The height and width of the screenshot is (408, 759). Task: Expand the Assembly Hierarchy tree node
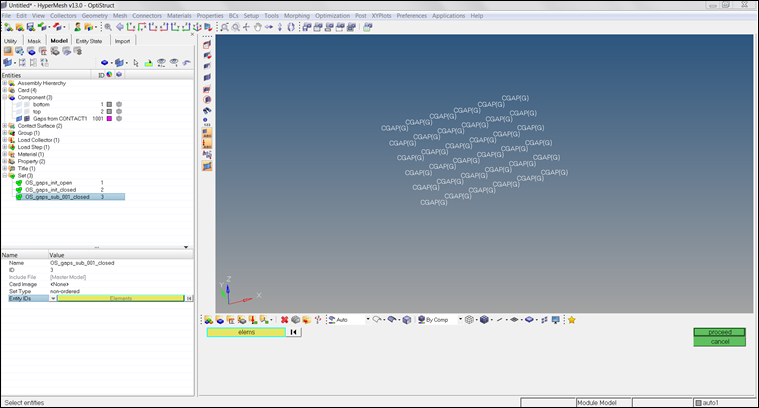(x=5, y=83)
